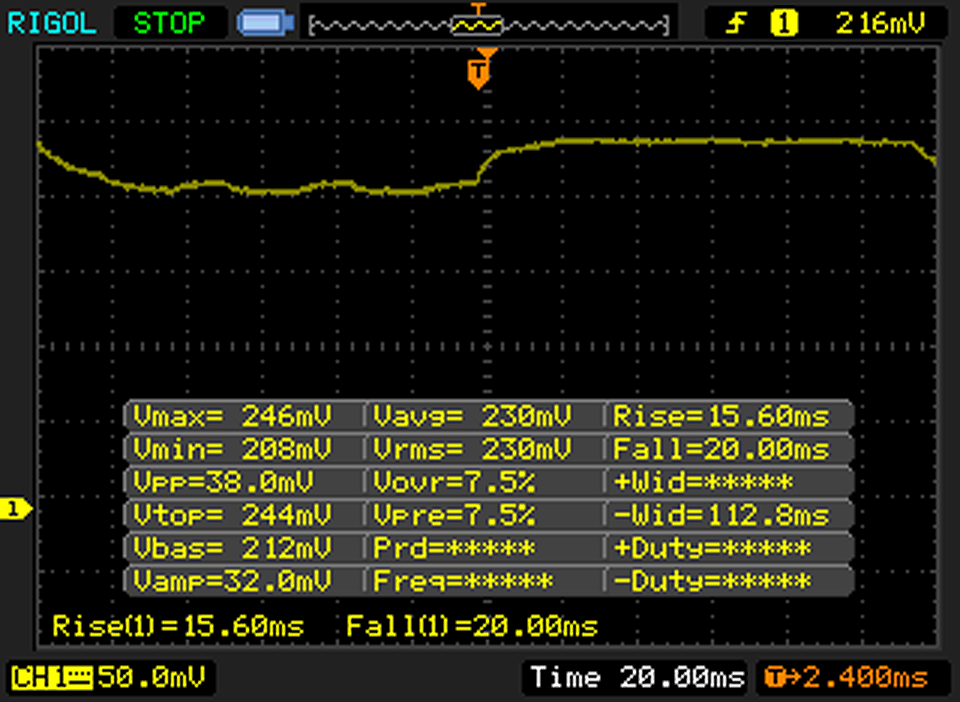This screenshot has height=702, width=960.
Task: Click the Vtop= 244mV measurement
Action: pos(232,515)
